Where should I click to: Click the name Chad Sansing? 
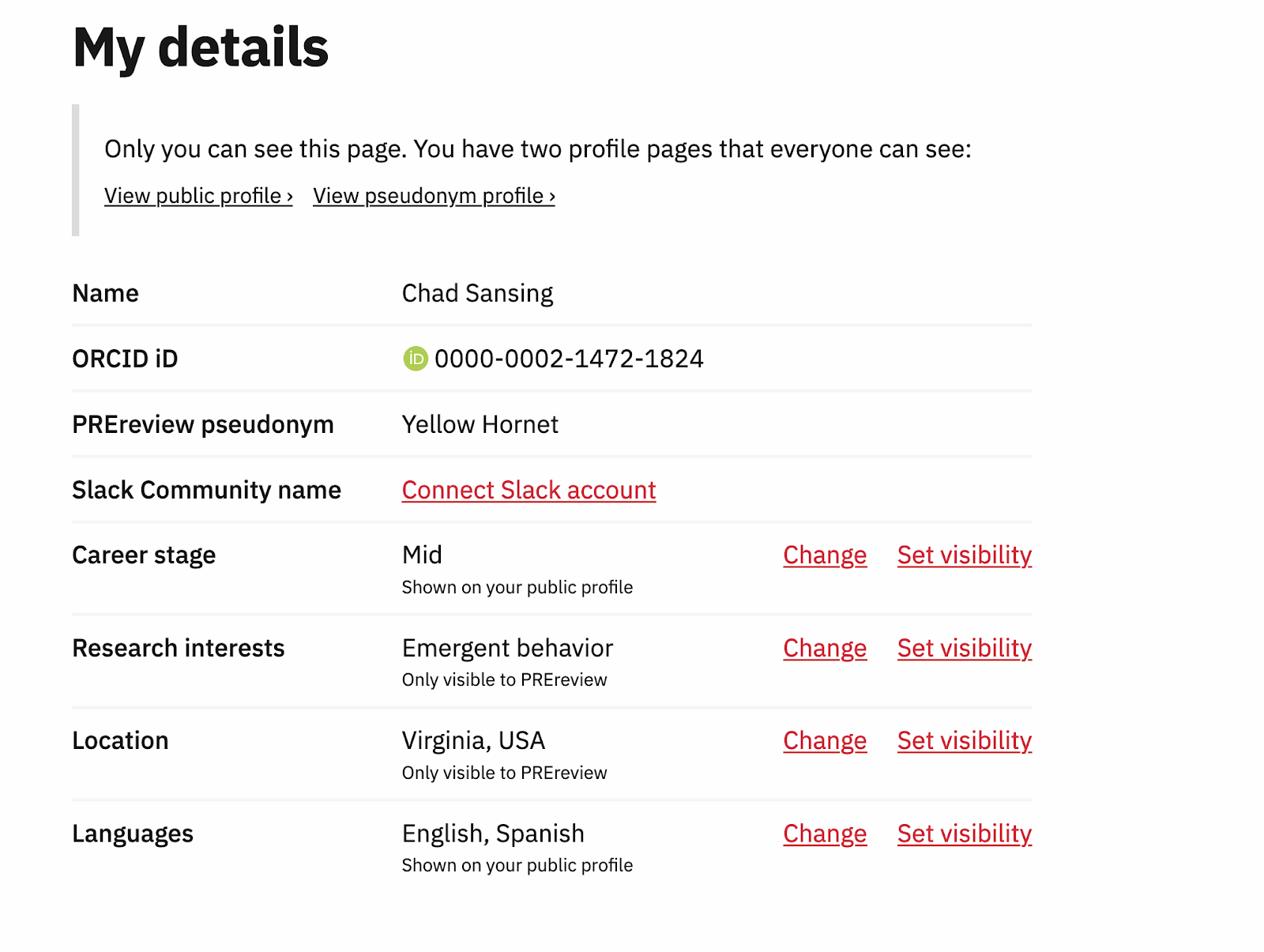[477, 293]
